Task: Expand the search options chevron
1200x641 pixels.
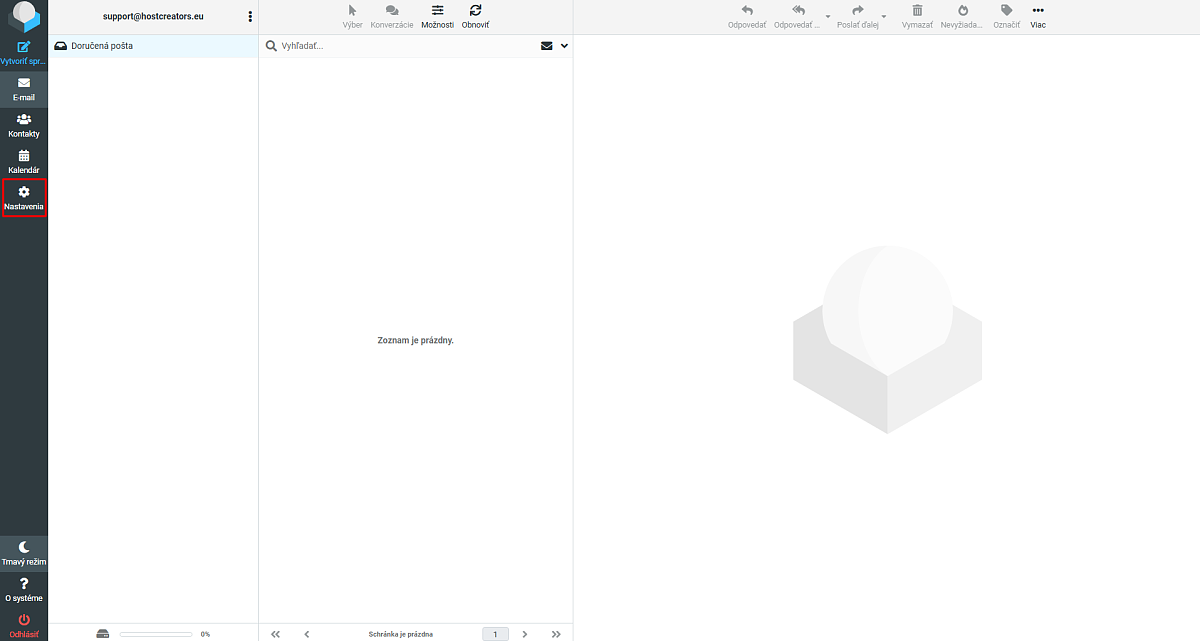Action: click(x=564, y=46)
